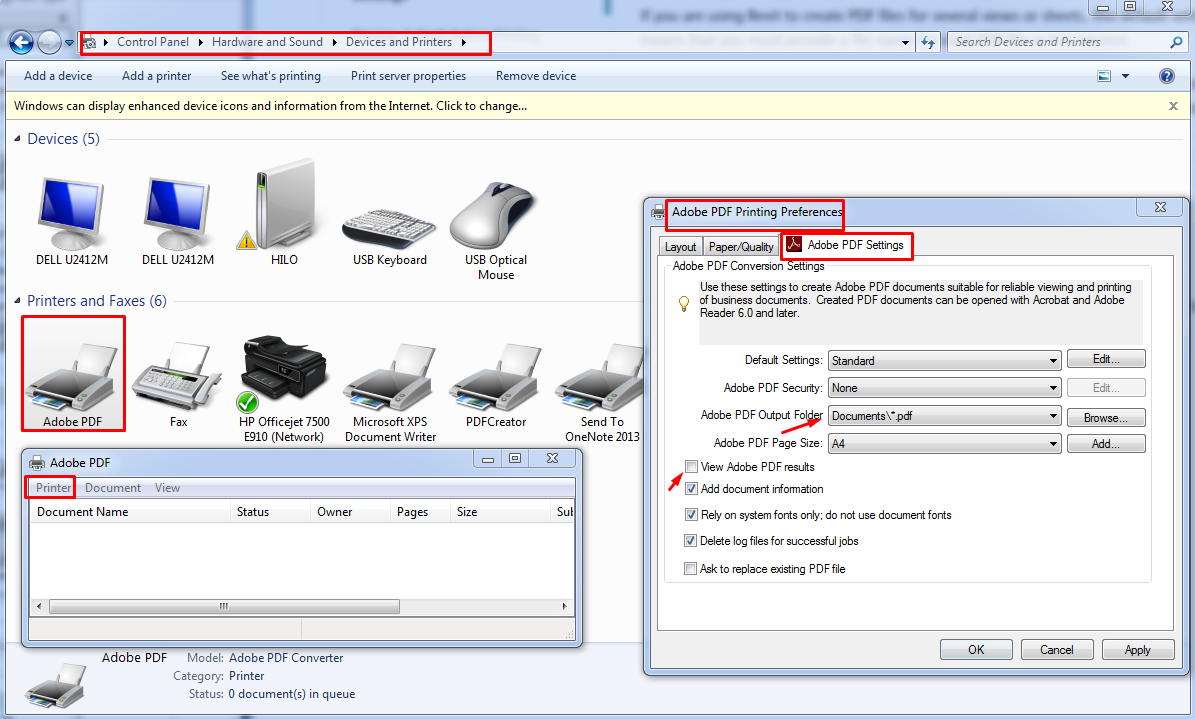
Task: Click the lightbulb tip icon
Action: 684,303
